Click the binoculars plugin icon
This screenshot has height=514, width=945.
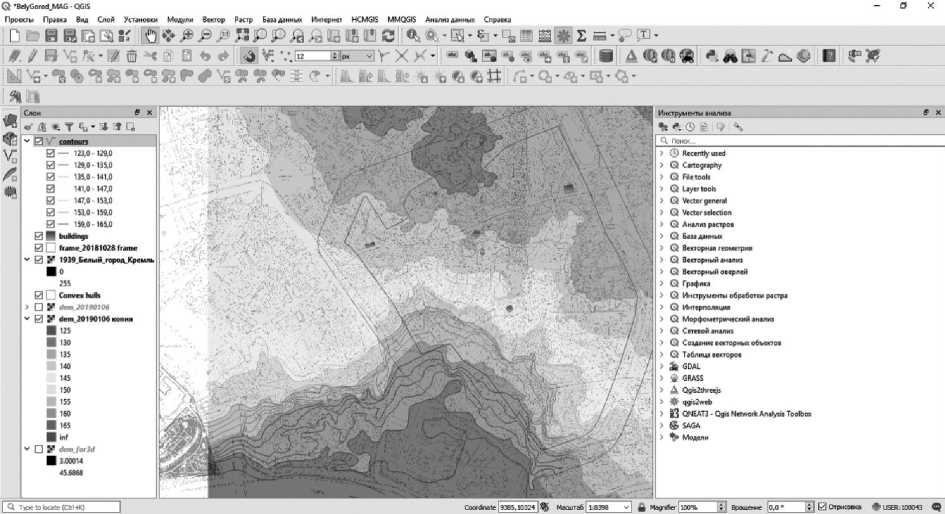[730, 56]
